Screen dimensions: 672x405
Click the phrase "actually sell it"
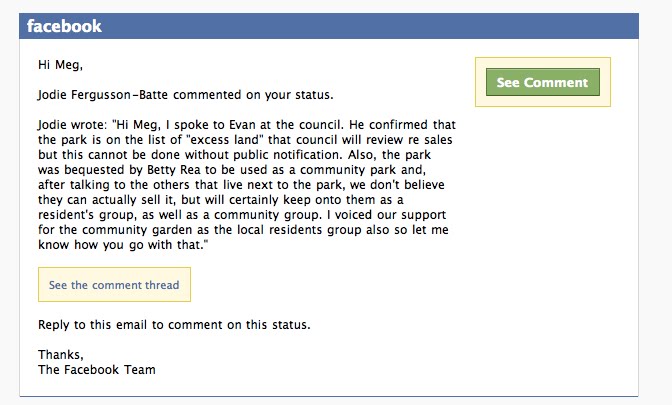point(123,200)
